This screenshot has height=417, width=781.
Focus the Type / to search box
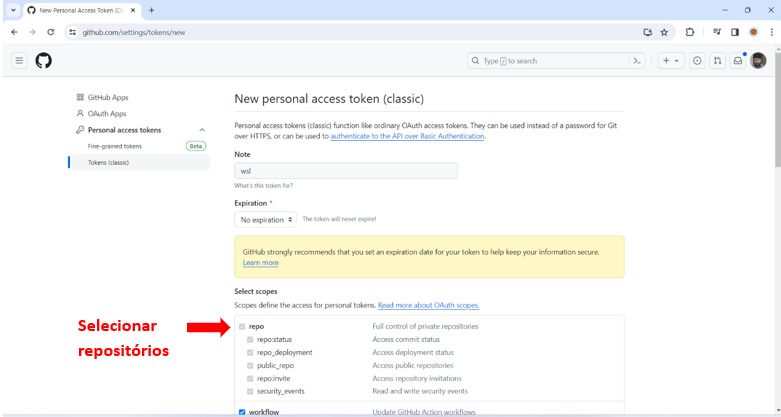click(556, 61)
